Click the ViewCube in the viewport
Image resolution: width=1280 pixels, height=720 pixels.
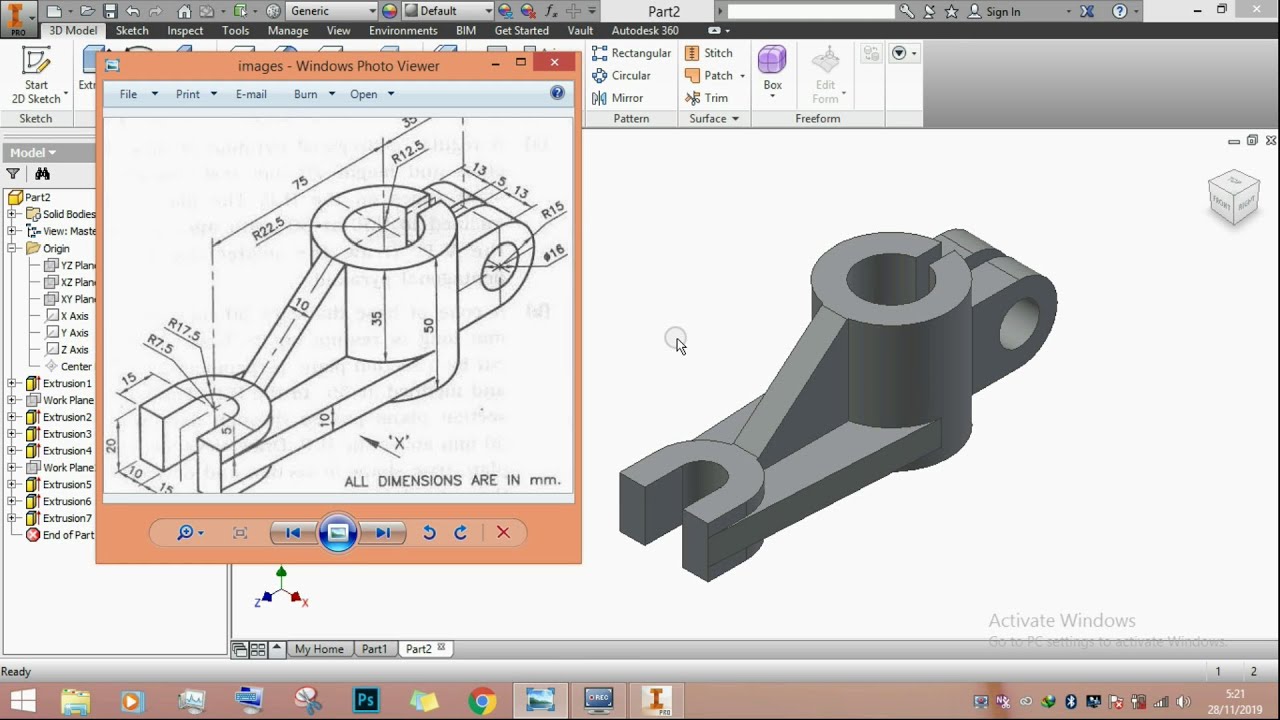point(1232,197)
